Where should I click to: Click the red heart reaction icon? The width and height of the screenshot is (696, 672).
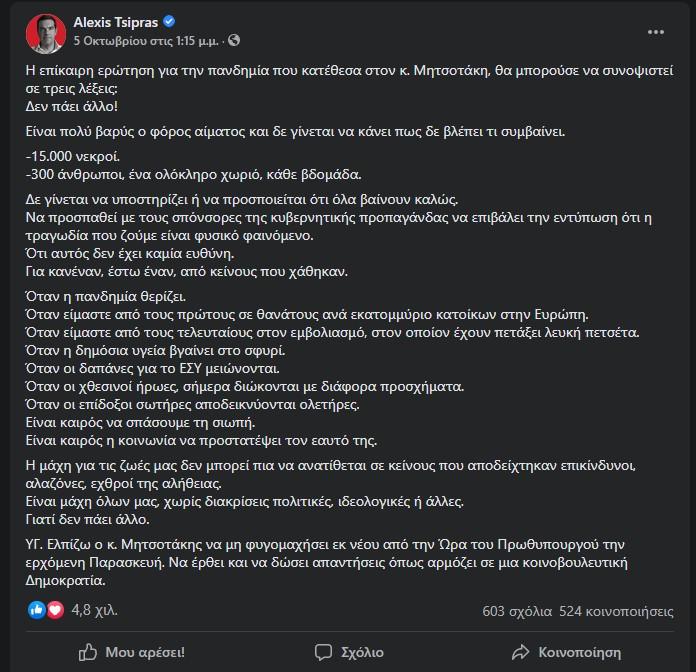[x=55, y=610]
